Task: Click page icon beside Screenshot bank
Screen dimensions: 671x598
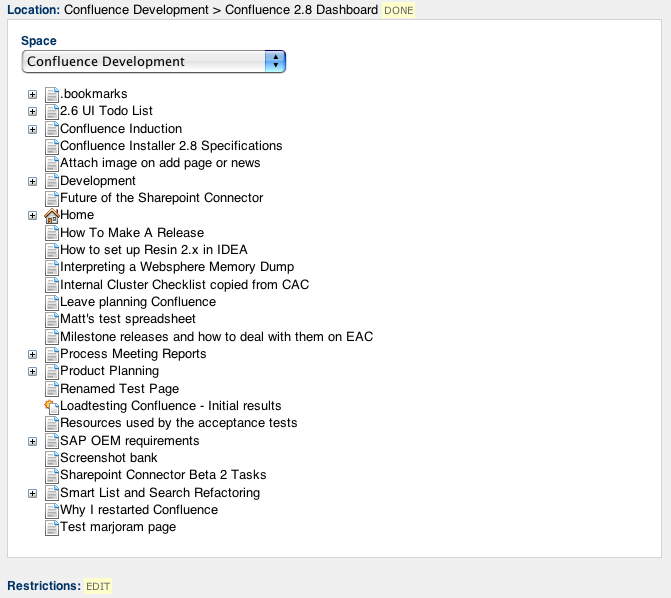Action: (52, 458)
